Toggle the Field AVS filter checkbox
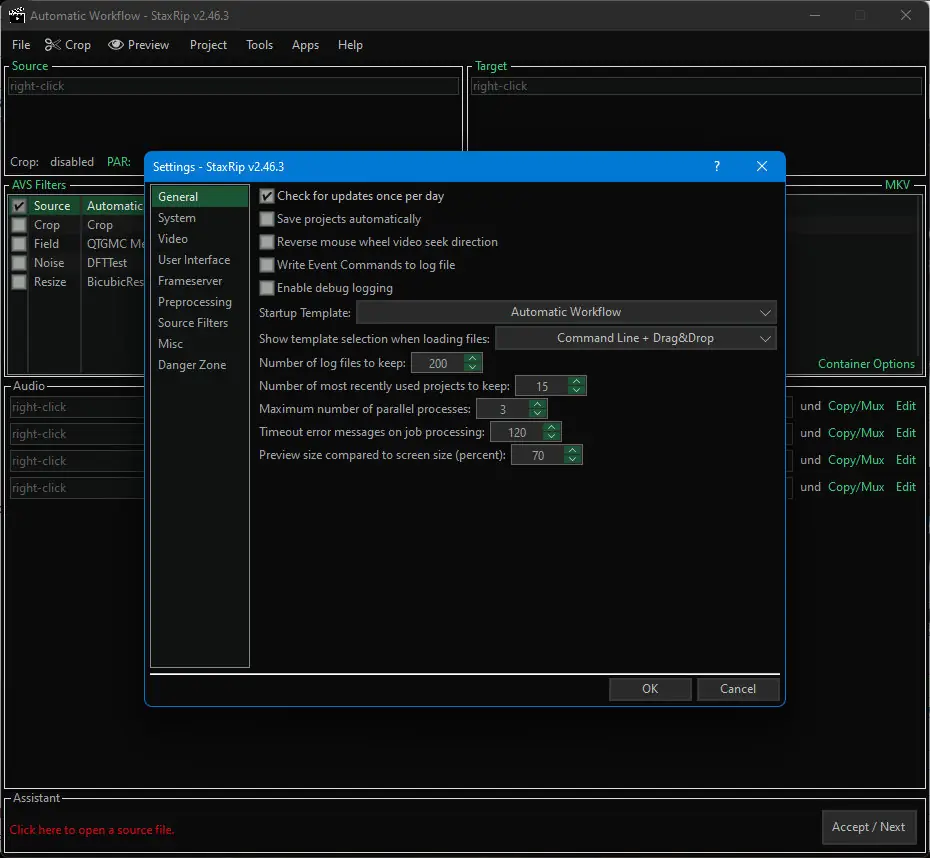This screenshot has height=858, width=930. coord(19,244)
